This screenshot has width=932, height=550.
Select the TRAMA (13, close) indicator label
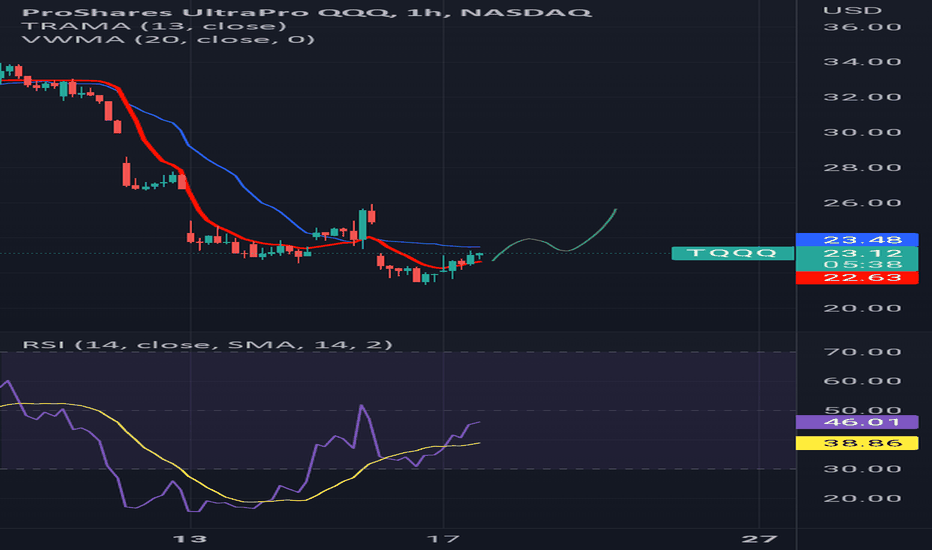pos(154,26)
